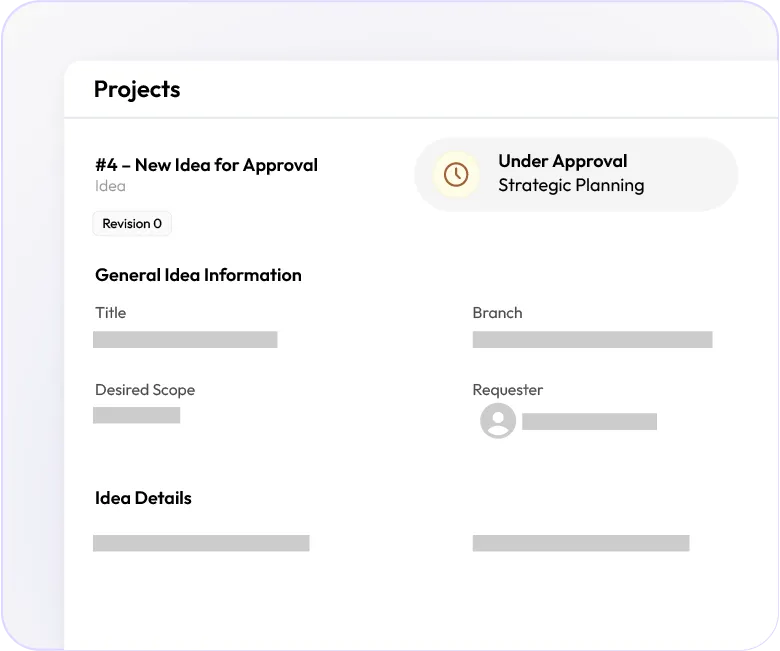
Task: Click the right placeholder bar under Idea Details
Action: click(580, 543)
